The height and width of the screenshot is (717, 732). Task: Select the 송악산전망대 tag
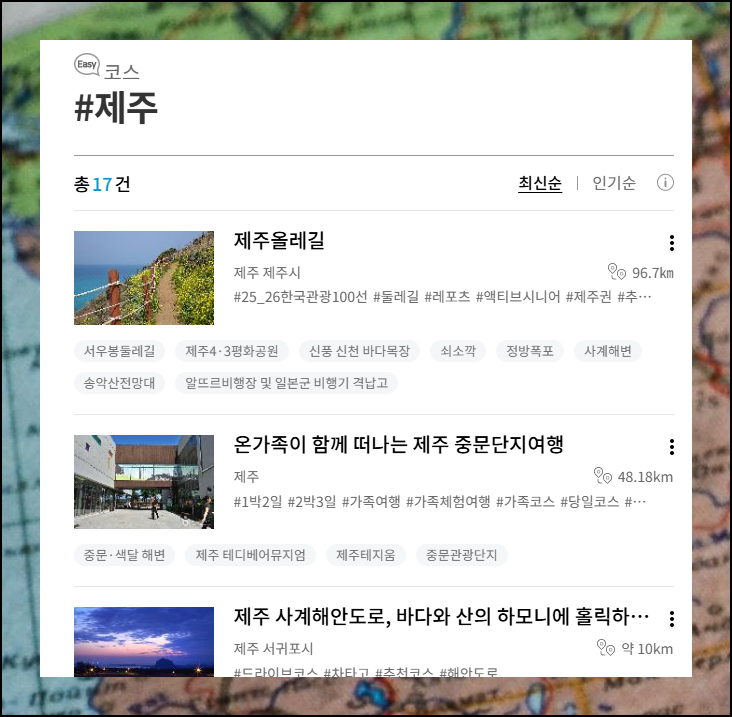(119, 383)
